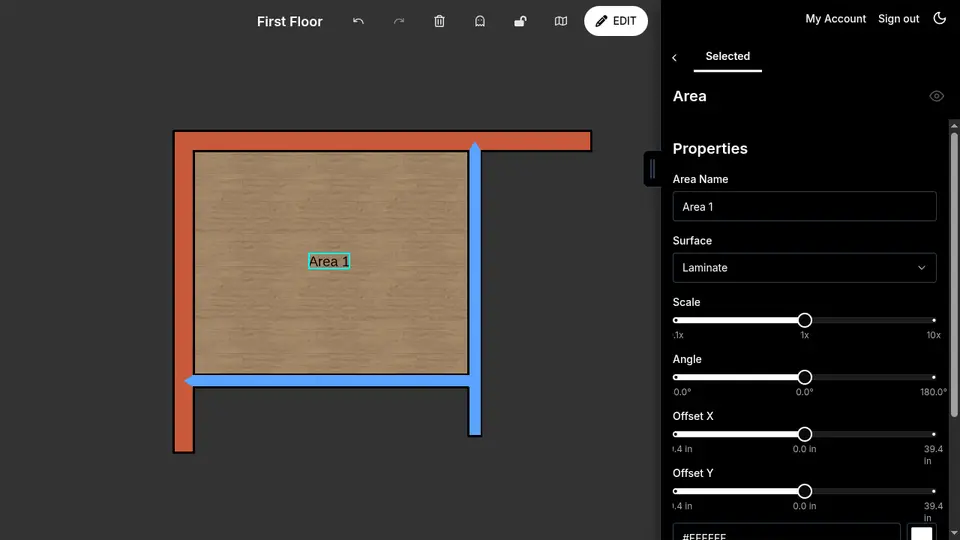Click the hex color input field

click(786, 532)
